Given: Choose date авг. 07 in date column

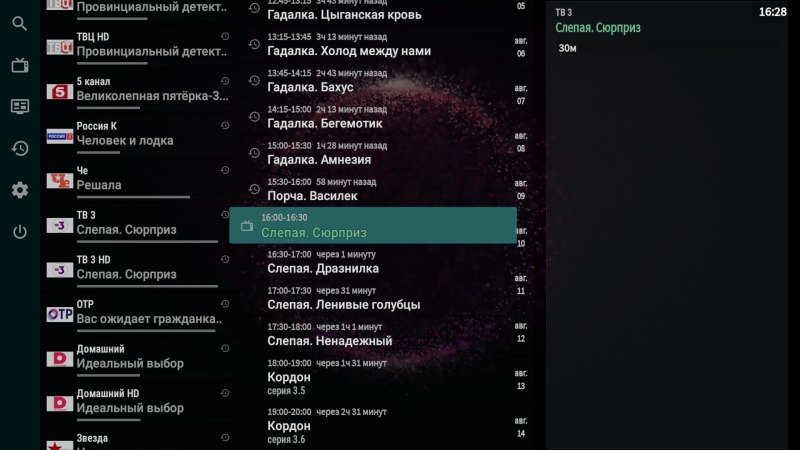Looking at the screenshot, I should [x=520, y=94].
